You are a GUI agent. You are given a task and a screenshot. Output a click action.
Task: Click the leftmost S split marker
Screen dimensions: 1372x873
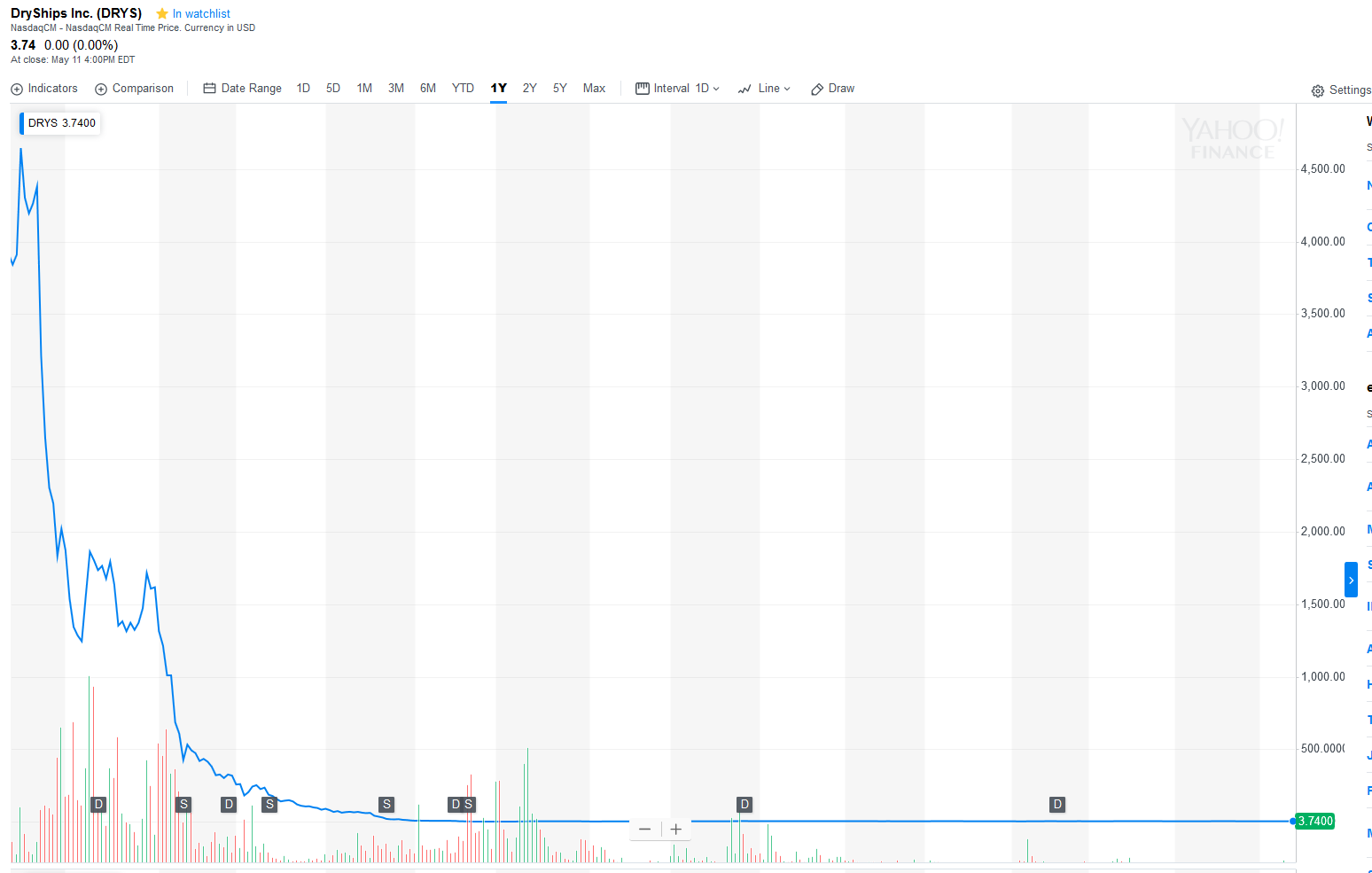183,805
